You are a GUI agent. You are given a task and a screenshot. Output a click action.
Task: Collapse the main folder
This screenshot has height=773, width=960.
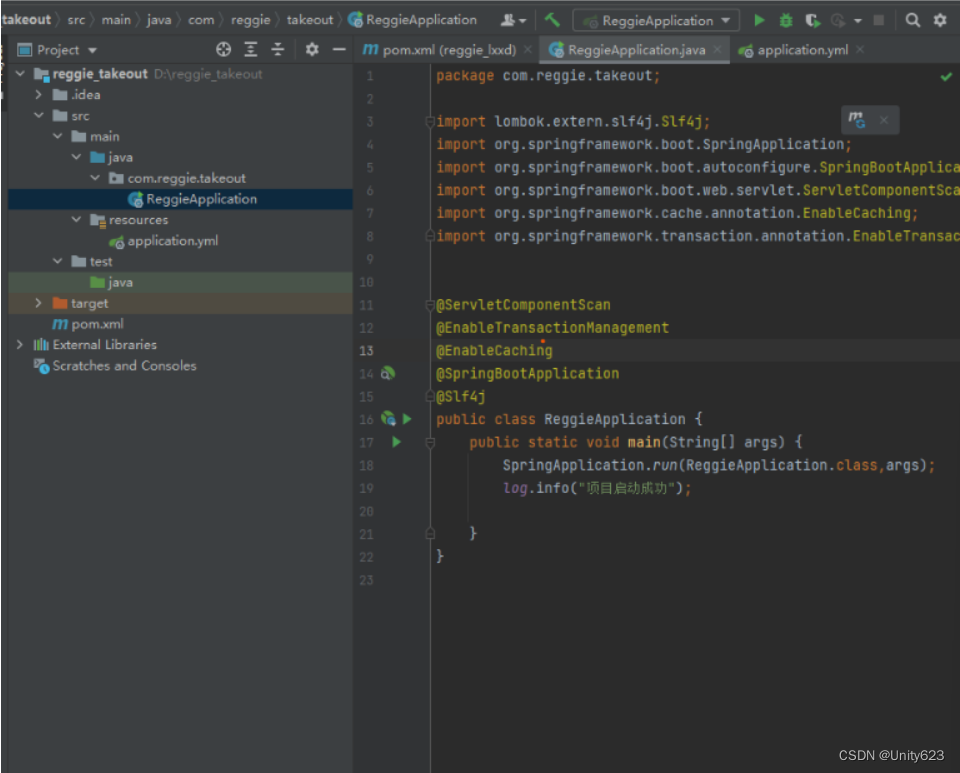58,136
